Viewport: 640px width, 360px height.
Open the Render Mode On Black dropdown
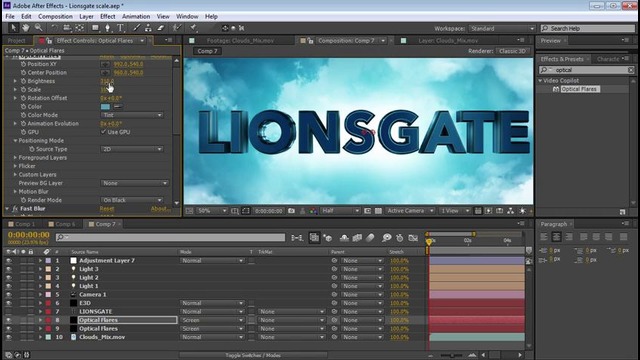pos(131,200)
